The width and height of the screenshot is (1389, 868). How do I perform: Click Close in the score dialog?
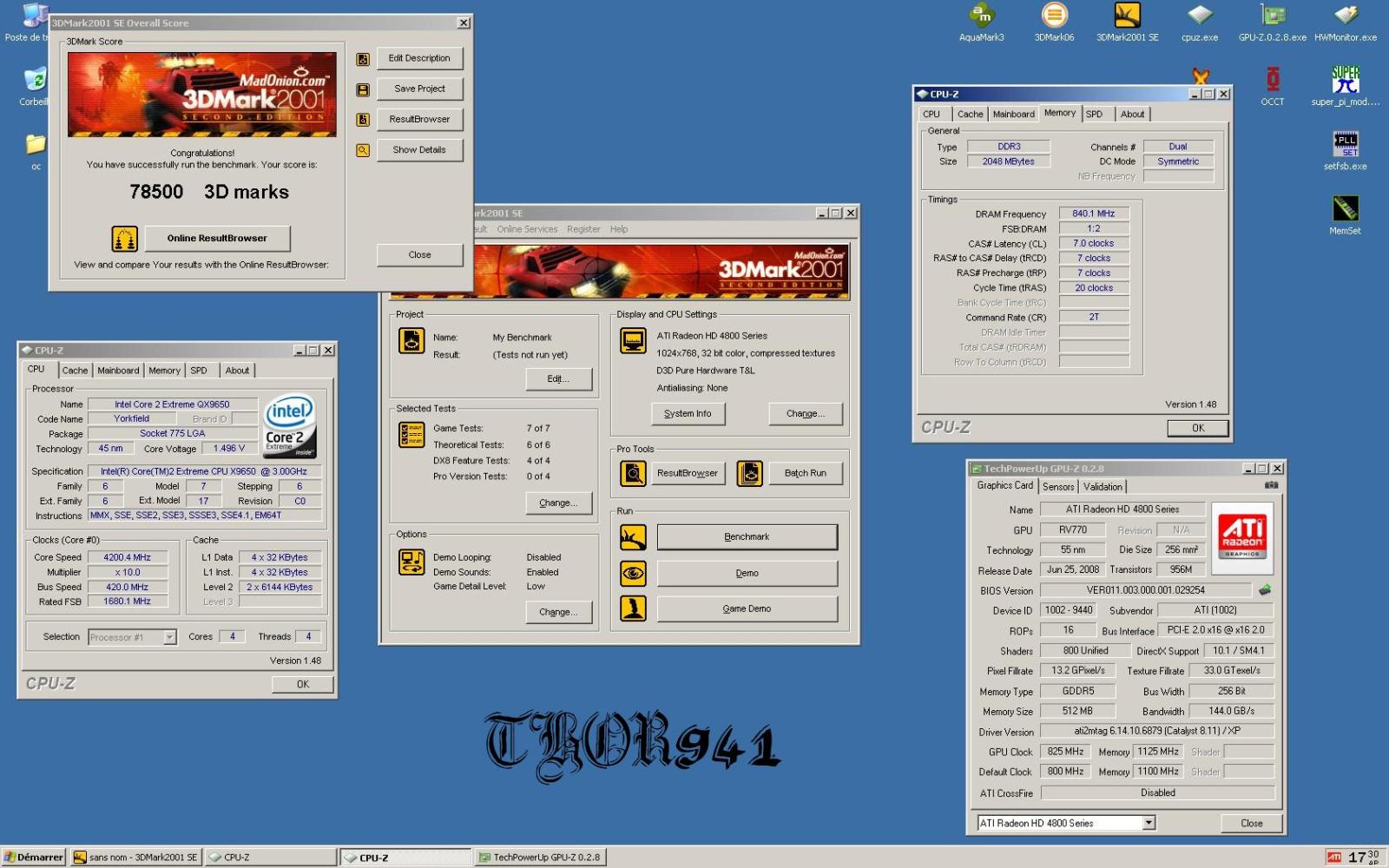(x=419, y=255)
